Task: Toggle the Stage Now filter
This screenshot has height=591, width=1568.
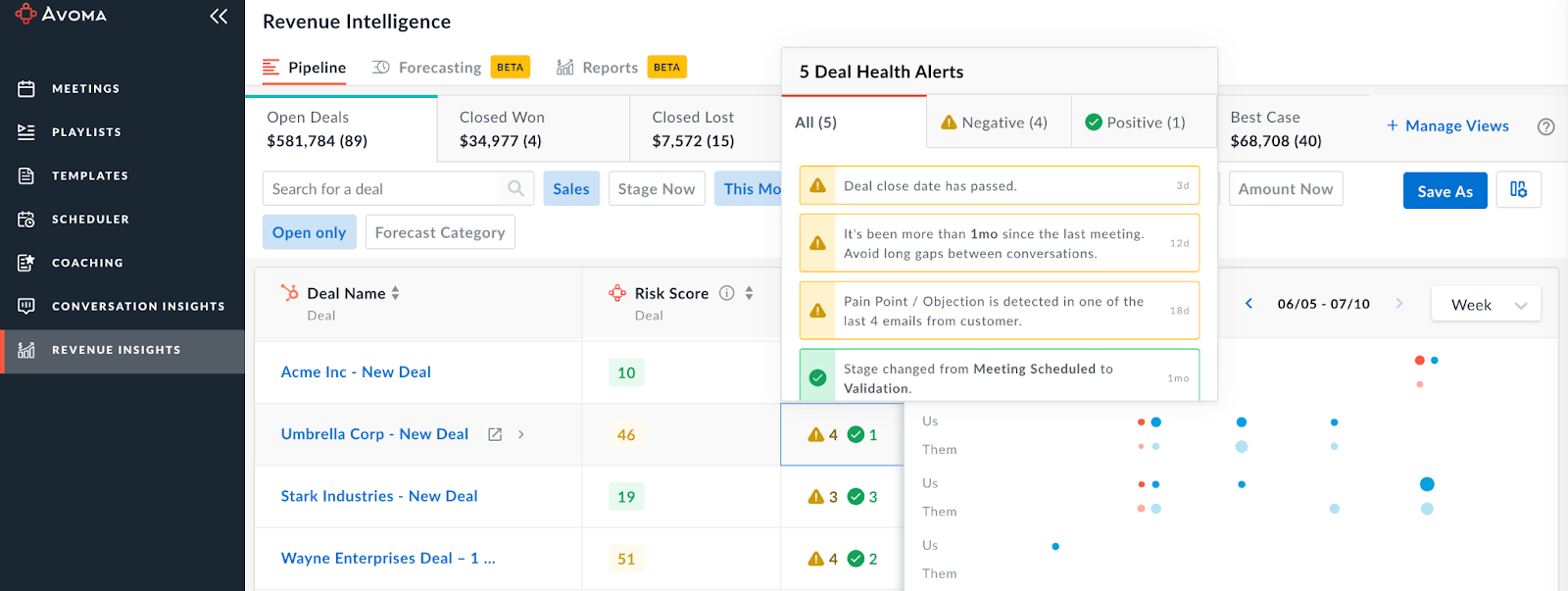Action: point(656,189)
